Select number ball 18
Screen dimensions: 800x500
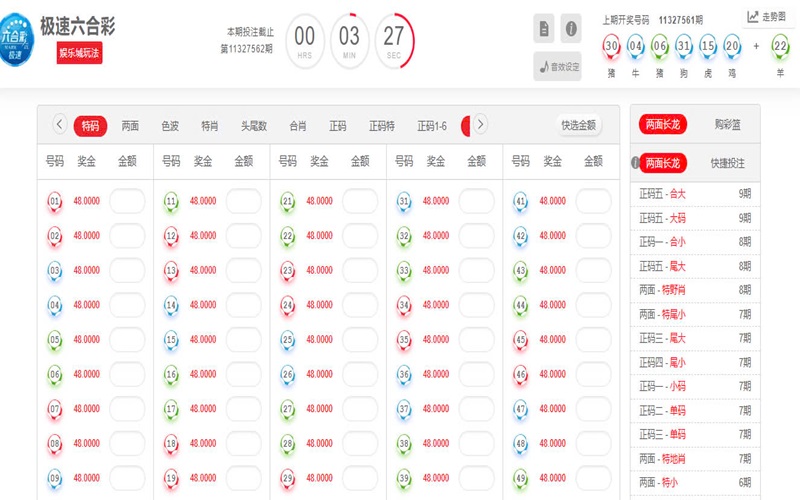[171, 444]
